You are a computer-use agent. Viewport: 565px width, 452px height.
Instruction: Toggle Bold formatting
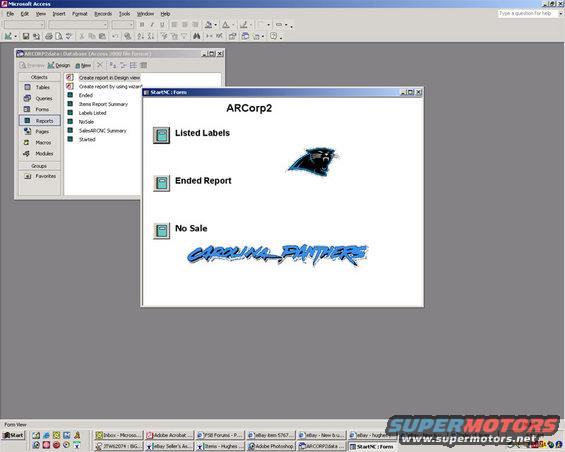click(x=142, y=25)
